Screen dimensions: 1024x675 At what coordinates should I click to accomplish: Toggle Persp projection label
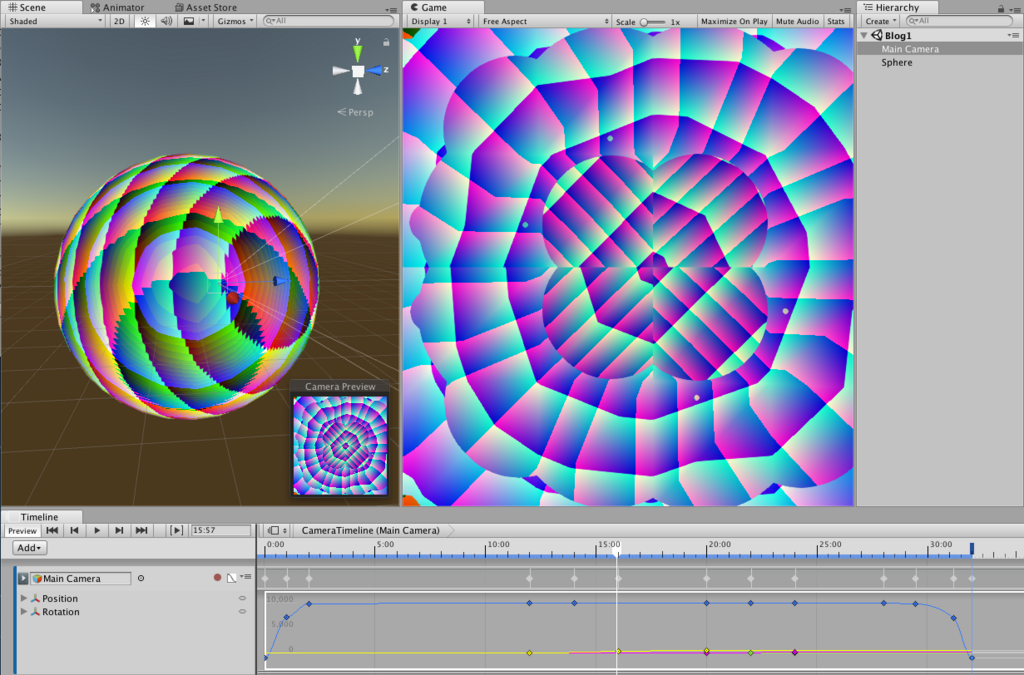356,112
